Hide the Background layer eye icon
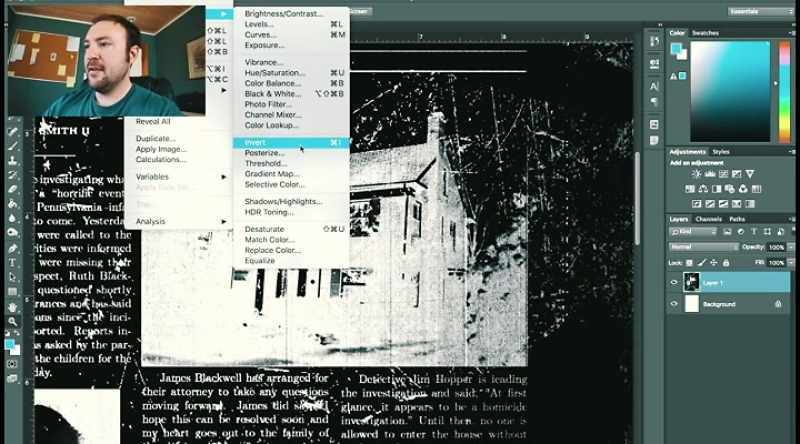Image resolution: width=800 pixels, height=444 pixels. pos(674,304)
